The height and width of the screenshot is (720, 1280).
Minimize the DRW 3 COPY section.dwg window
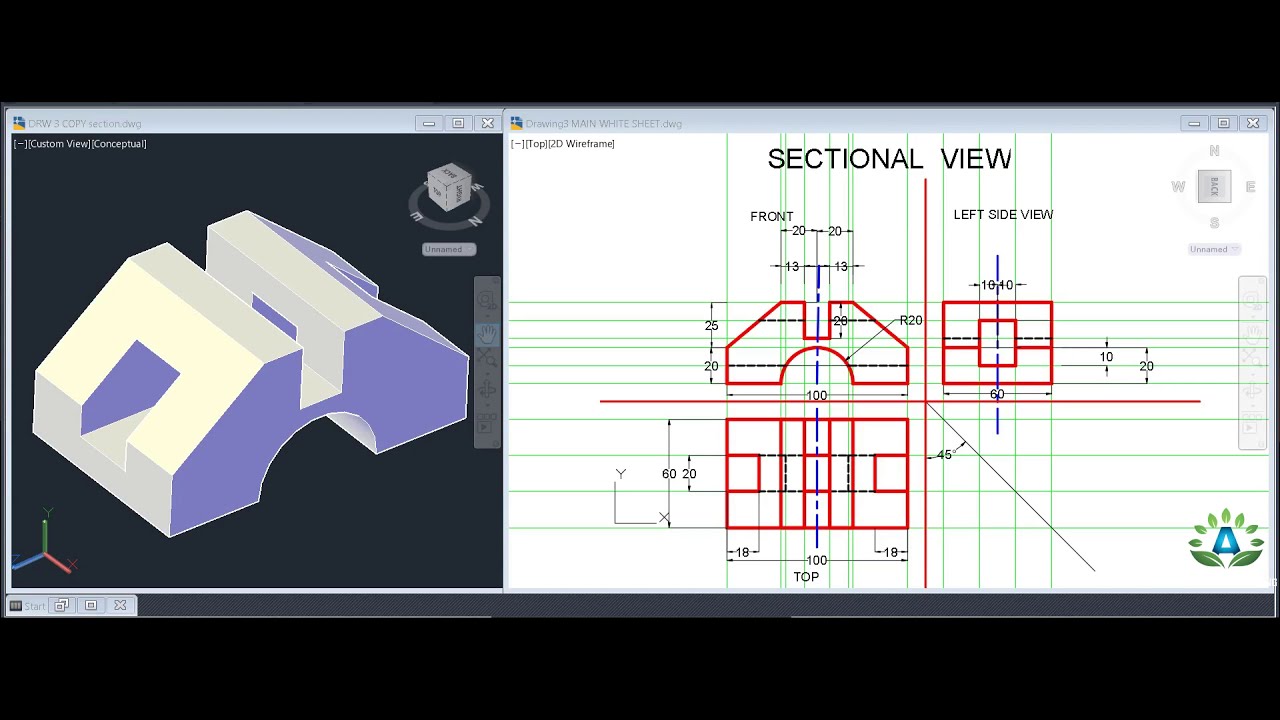tap(429, 123)
